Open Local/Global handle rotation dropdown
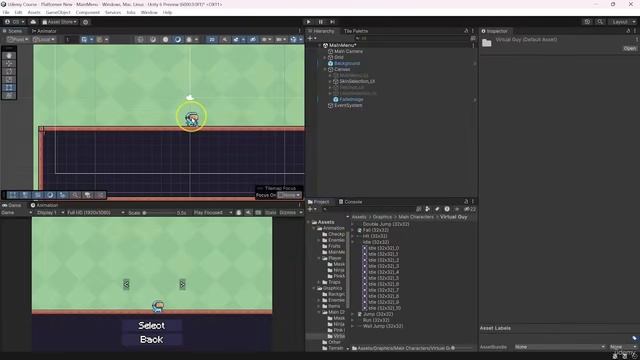Viewport: 640px width, 360px height. 44,40
